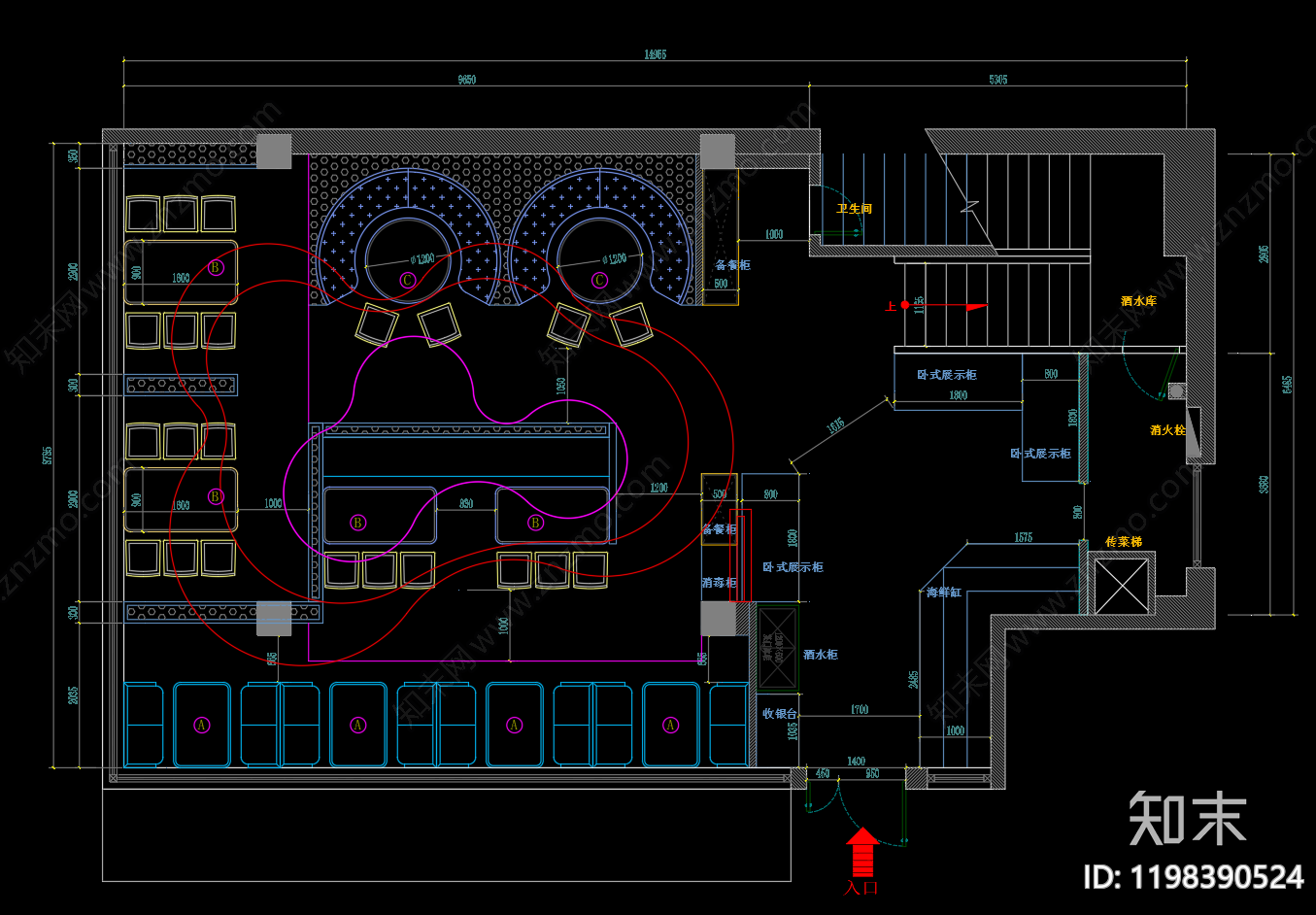Click the 950 door leaf dimension
1316x915 pixels.
point(872,774)
